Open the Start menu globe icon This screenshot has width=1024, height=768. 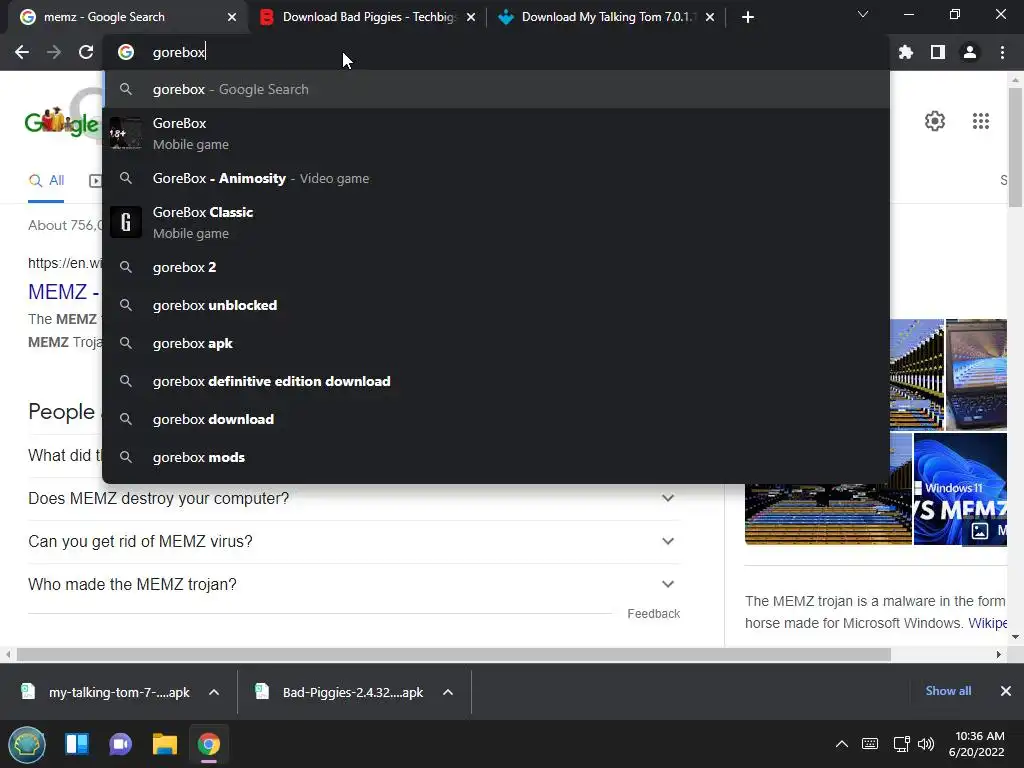(x=27, y=744)
